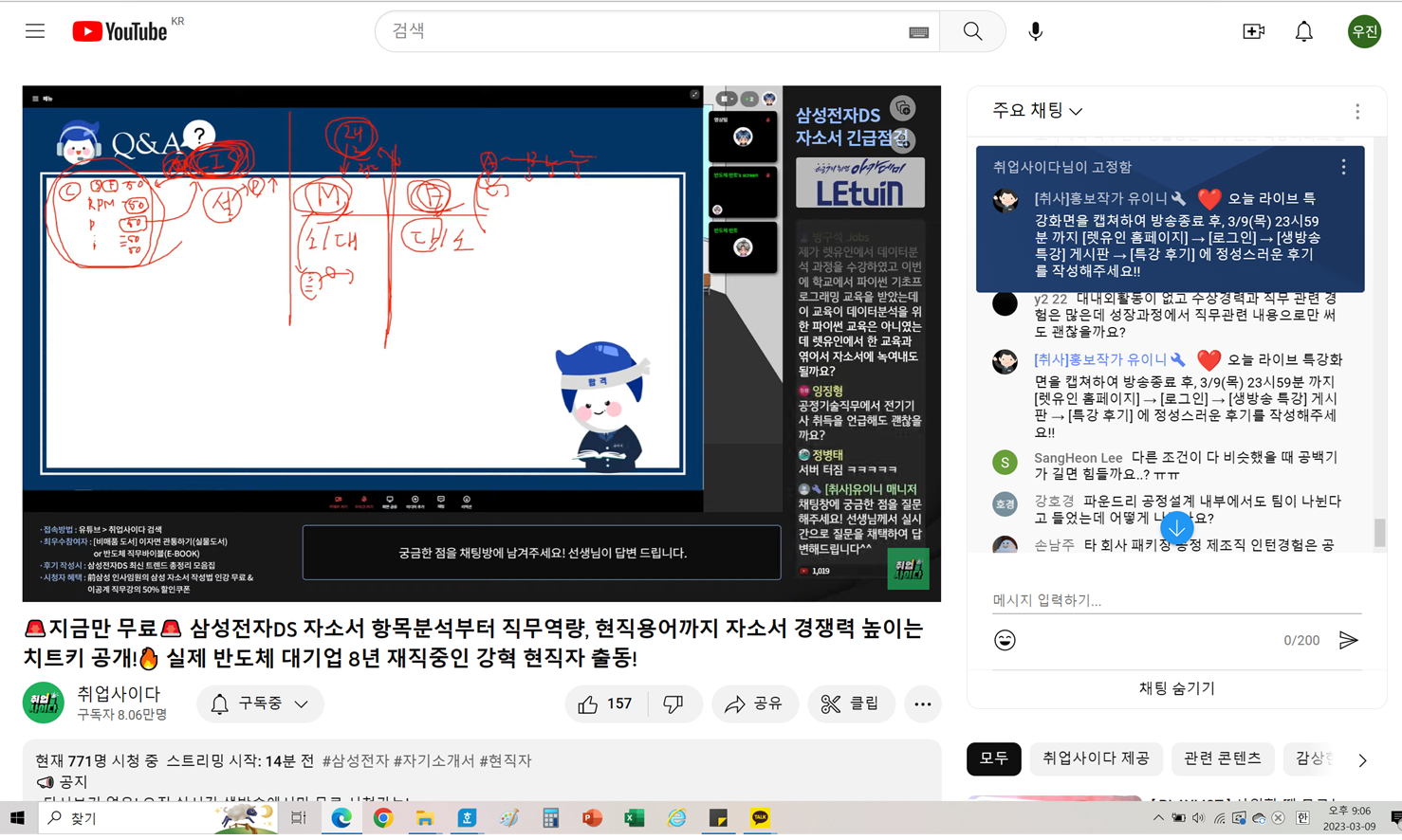Viewport: 1402px width, 840px height.
Task: Open the on-screen keyboard in search bar
Action: tap(918, 32)
